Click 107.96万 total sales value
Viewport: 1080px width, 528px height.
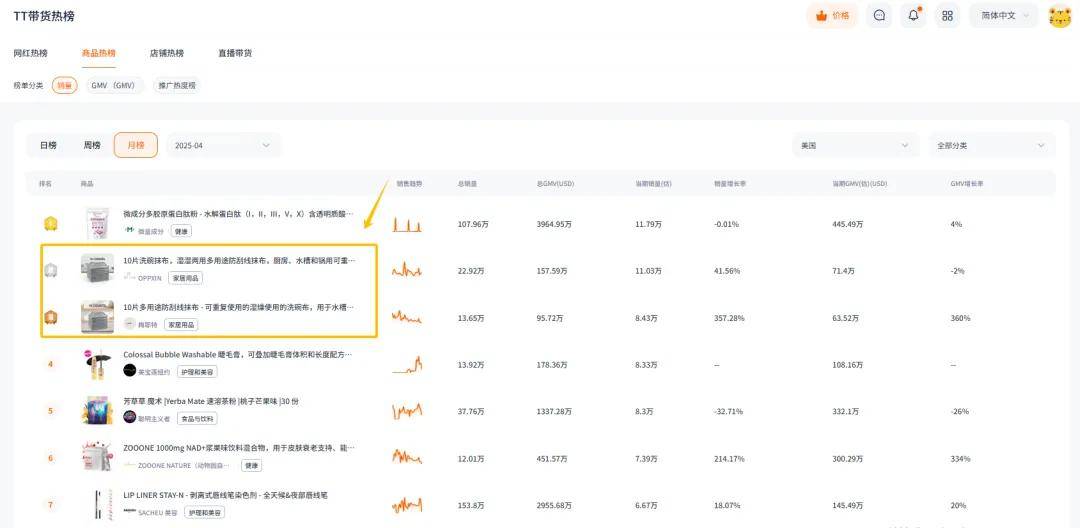(x=473, y=224)
